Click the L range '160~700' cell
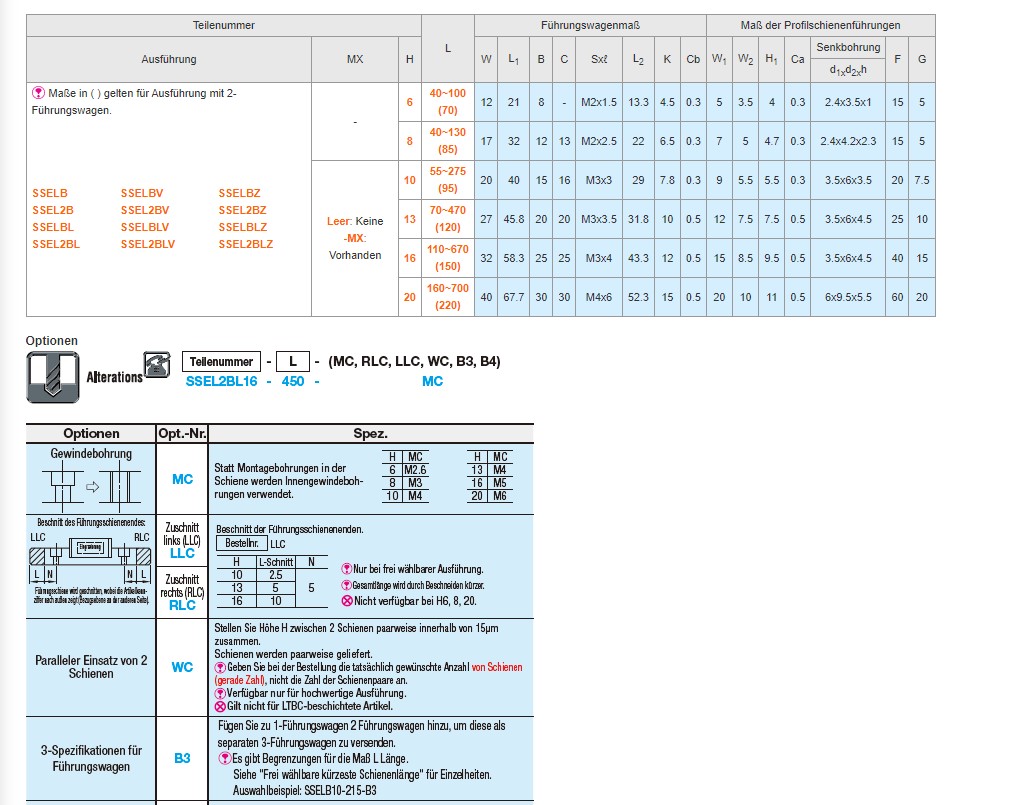The width and height of the screenshot is (1014, 805). [448, 297]
